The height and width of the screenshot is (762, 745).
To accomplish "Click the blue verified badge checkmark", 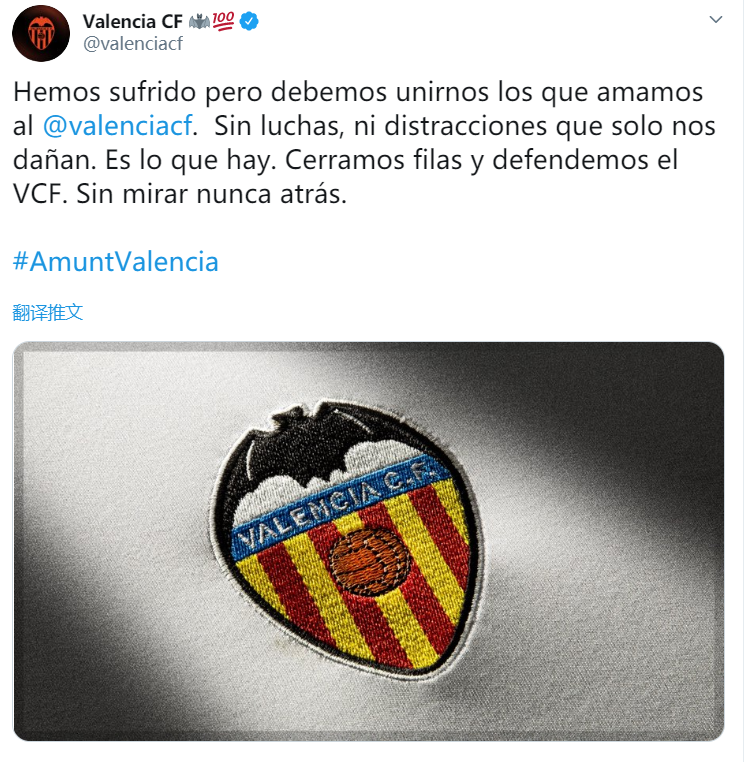I will coord(249,21).
